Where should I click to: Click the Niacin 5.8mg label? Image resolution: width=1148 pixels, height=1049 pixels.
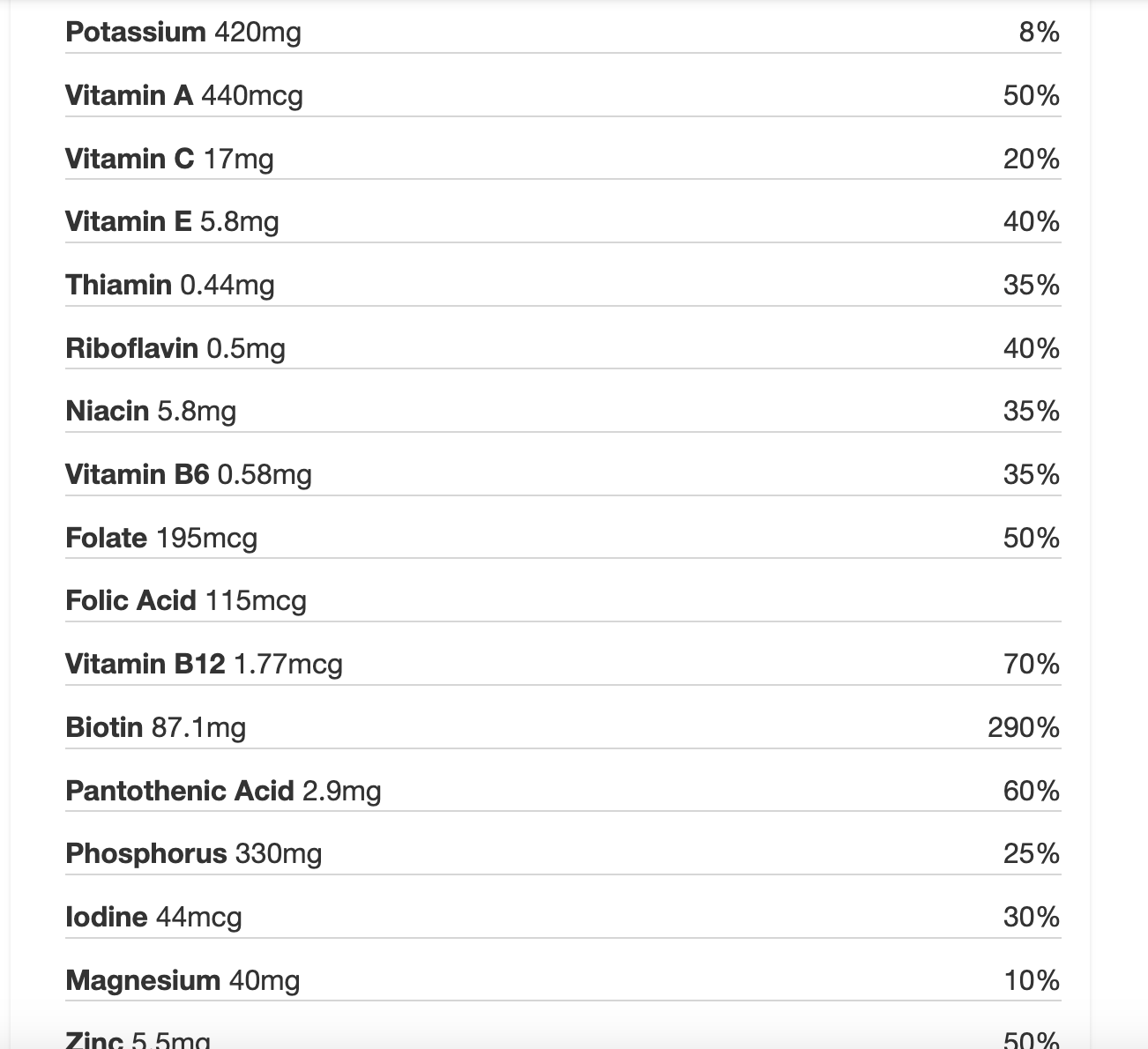click(151, 411)
